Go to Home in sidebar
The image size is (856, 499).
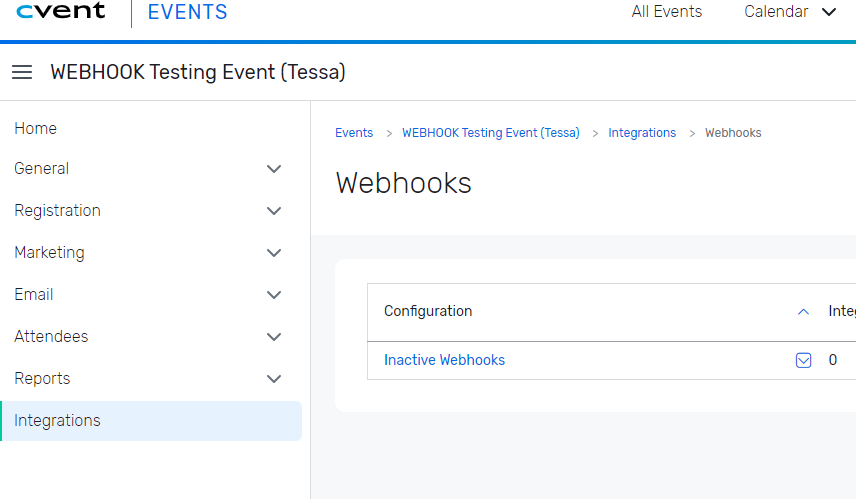tap(35, 128)
